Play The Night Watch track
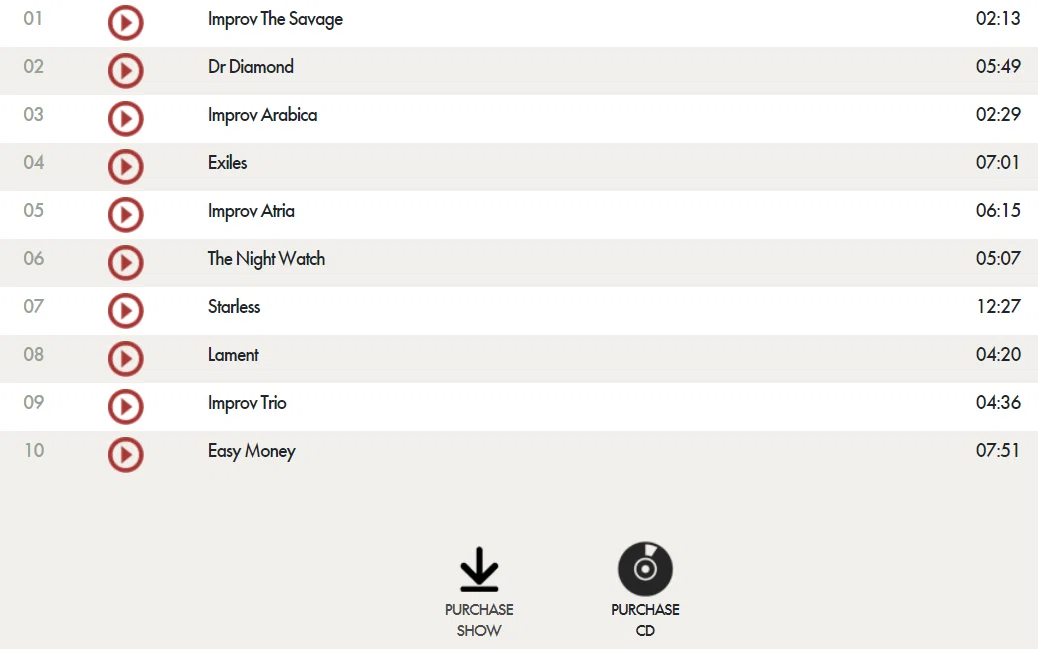 coord(126,263)
